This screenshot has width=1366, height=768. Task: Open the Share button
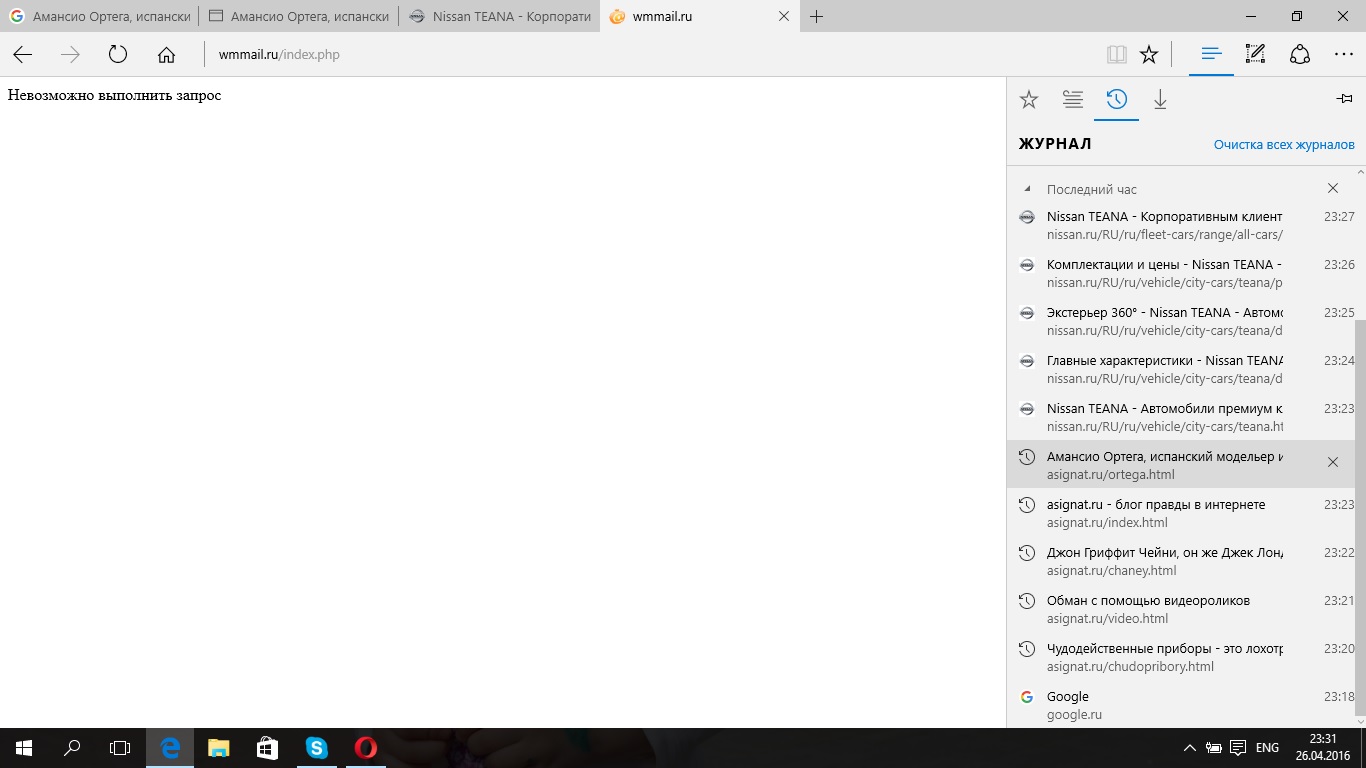point(1300,55)
